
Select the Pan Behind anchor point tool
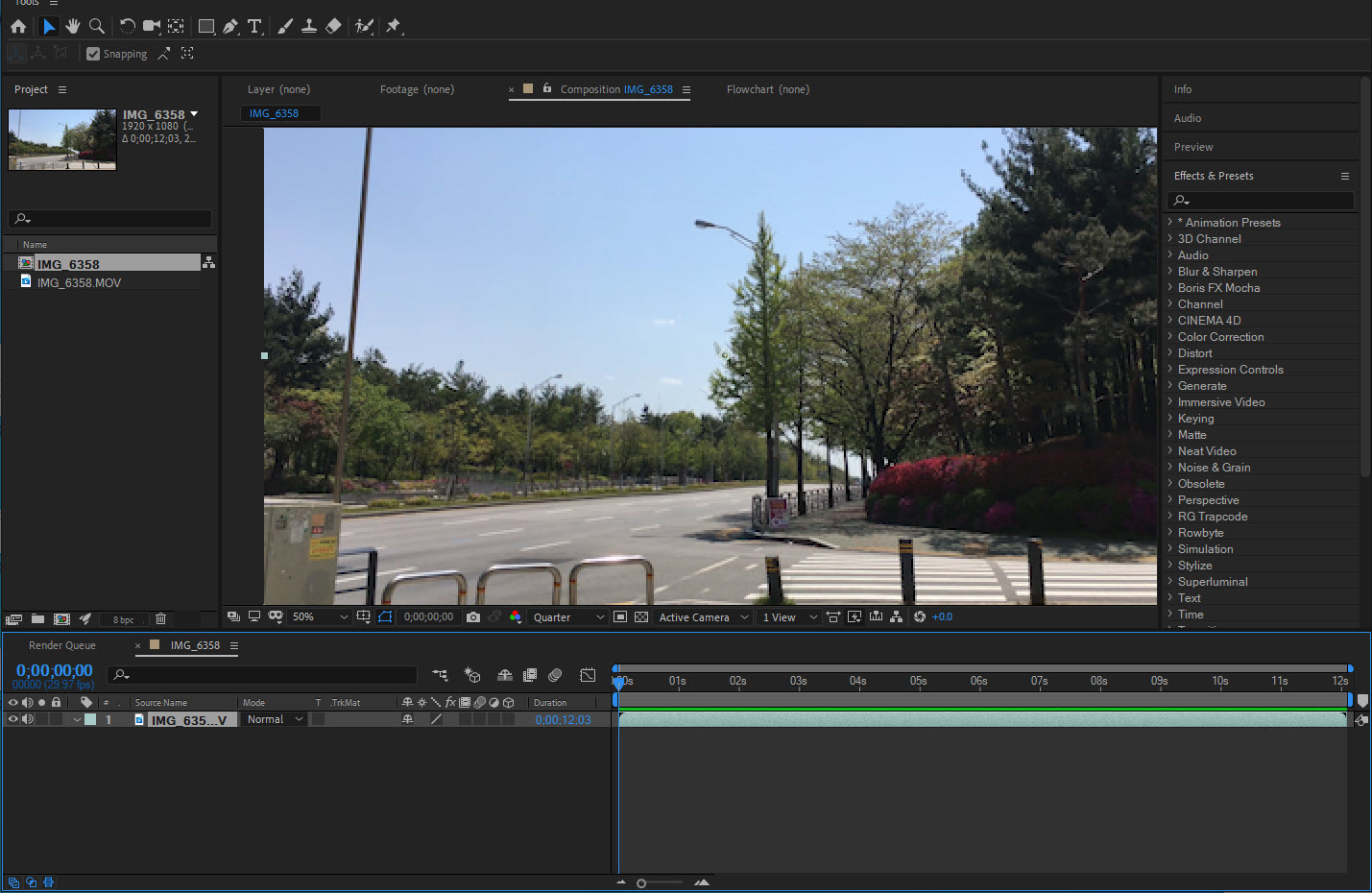click(x=177, y=26)
